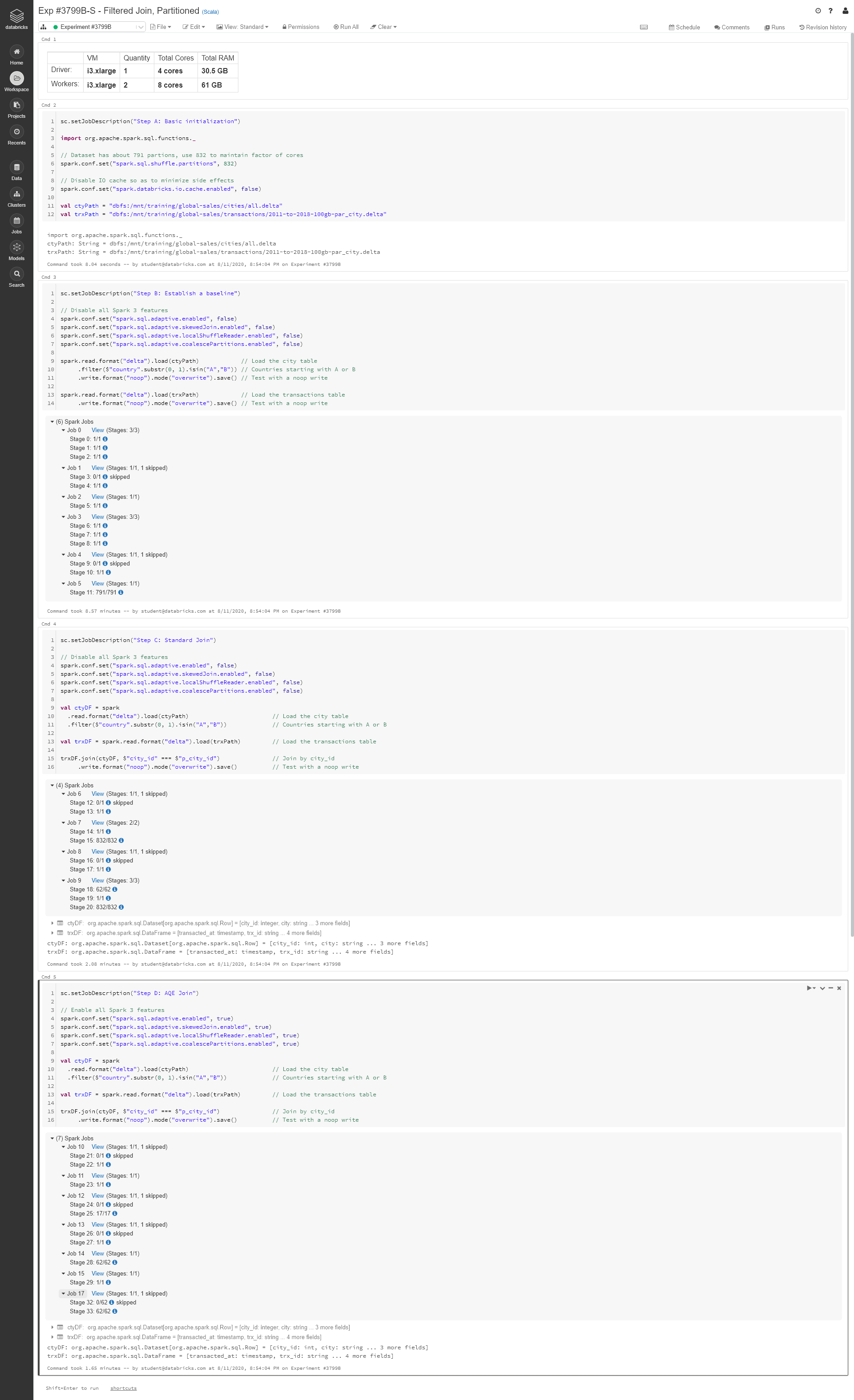Open the Schedule panel

(685, 27)
